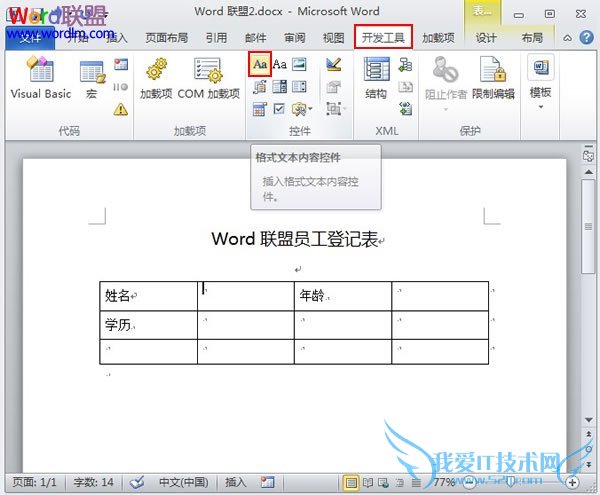
Task: Open the 引用 tab
Action: coord(217,38)
